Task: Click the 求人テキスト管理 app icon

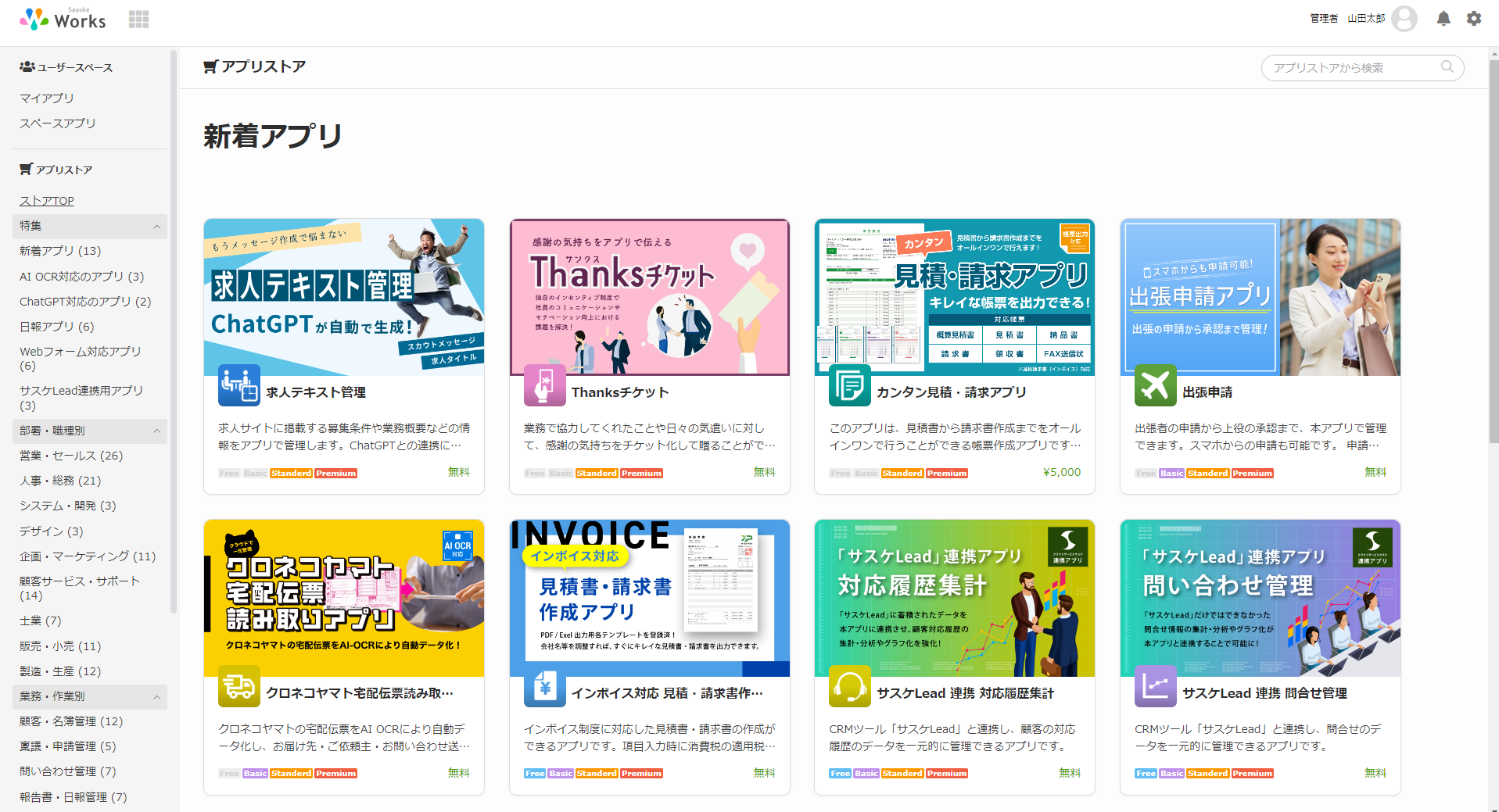Action: (239, 385)
